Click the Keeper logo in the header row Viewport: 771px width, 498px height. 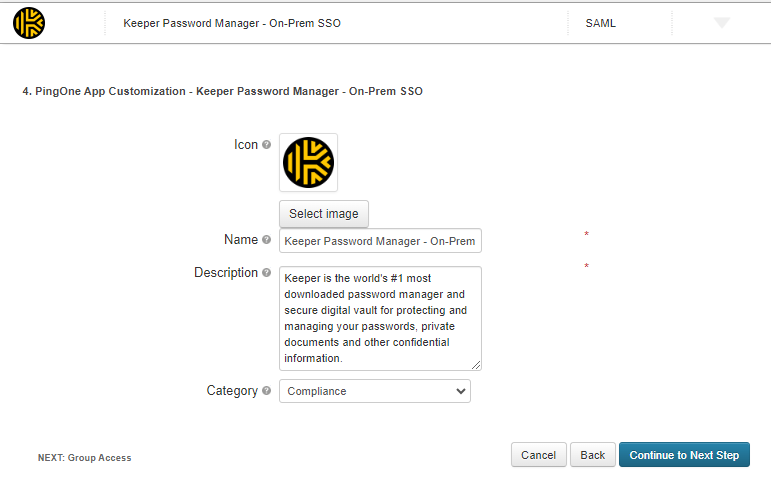[29, 23]
